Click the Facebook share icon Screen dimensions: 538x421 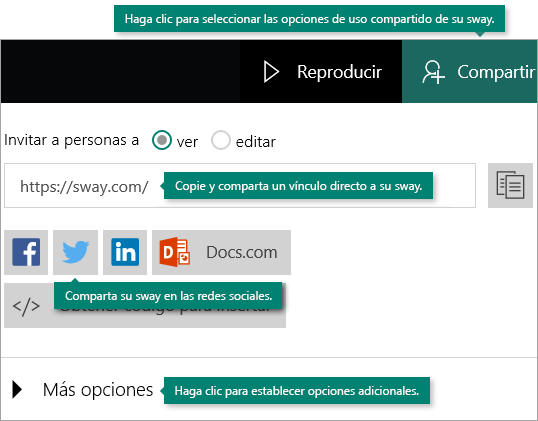pos(26,253)
